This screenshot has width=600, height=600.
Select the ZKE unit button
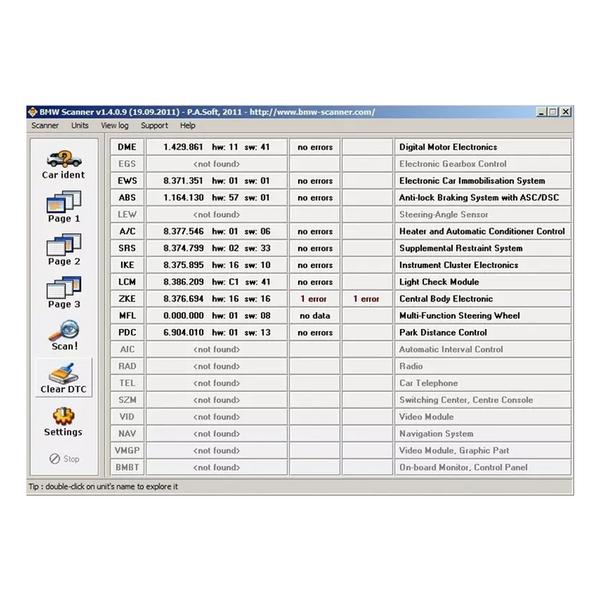click(x=127, y=298)
